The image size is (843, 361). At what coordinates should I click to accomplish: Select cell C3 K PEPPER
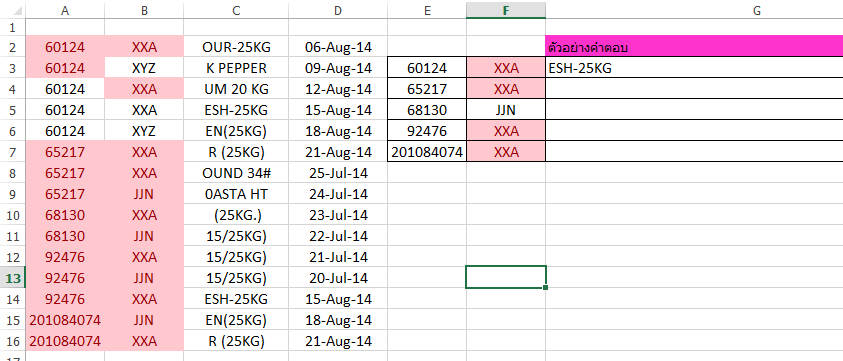click(x=236, y=68)
